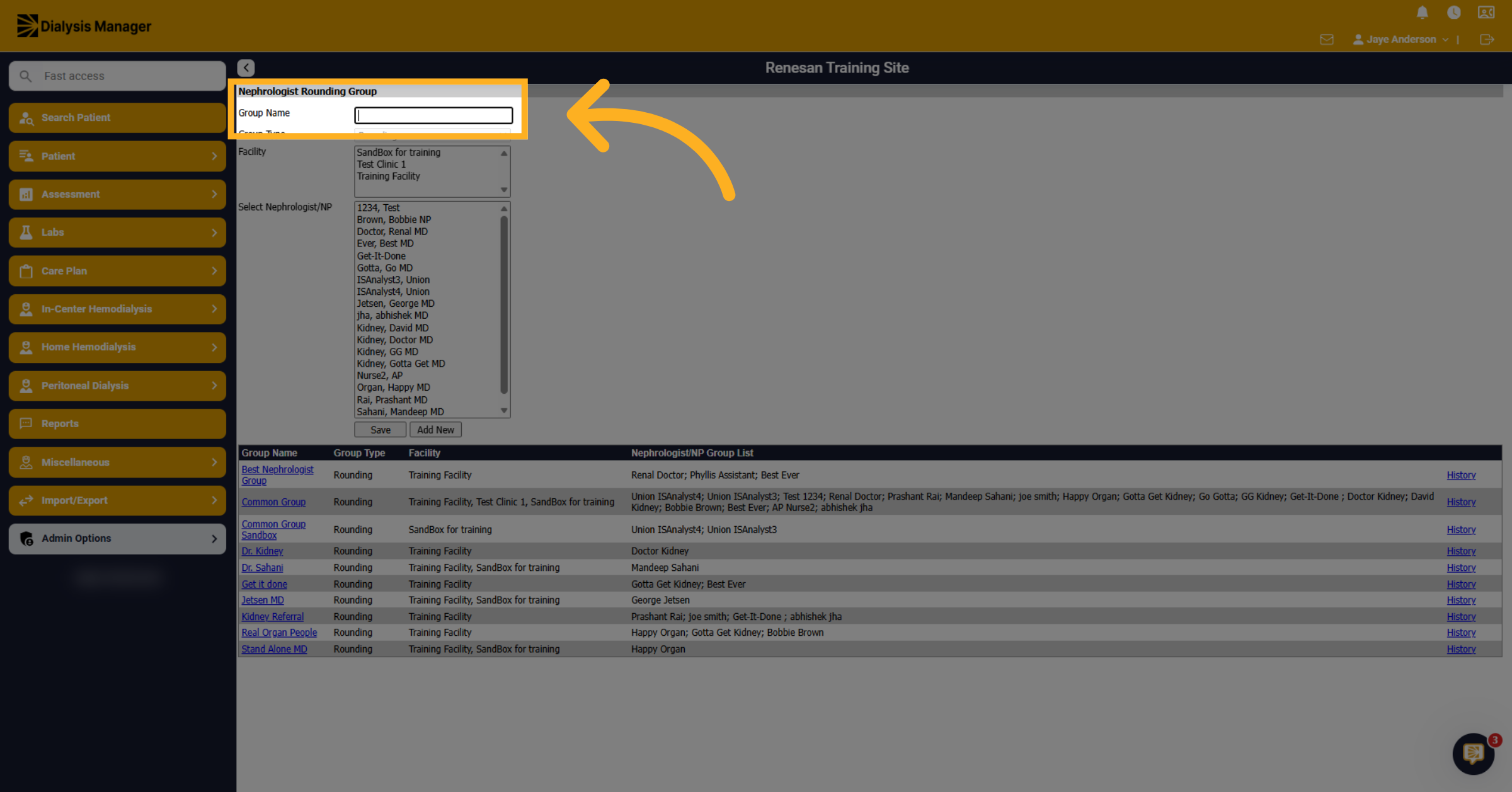The image size is (1512, 792).
Task: Open the chat support bubble icon
Action: click(1474, 753)
